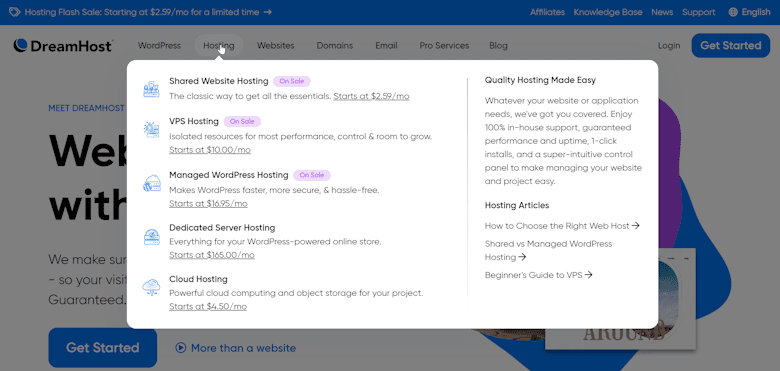Image resolution: width=780 pixels, height=371 pixels.
Task: Click the globe language icon
Action: click(x=733, y=12)
